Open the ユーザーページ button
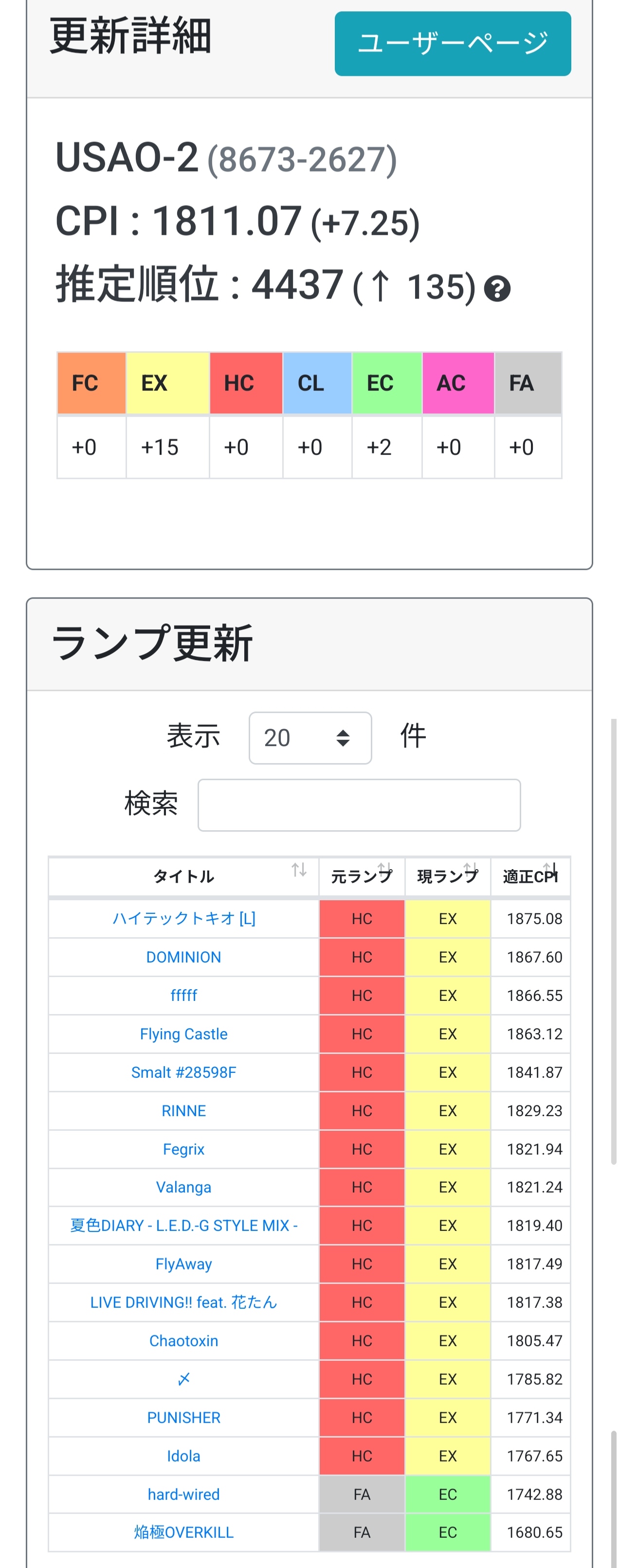Viewport: 619px width, 1568px height. click(x=453, y=43)
